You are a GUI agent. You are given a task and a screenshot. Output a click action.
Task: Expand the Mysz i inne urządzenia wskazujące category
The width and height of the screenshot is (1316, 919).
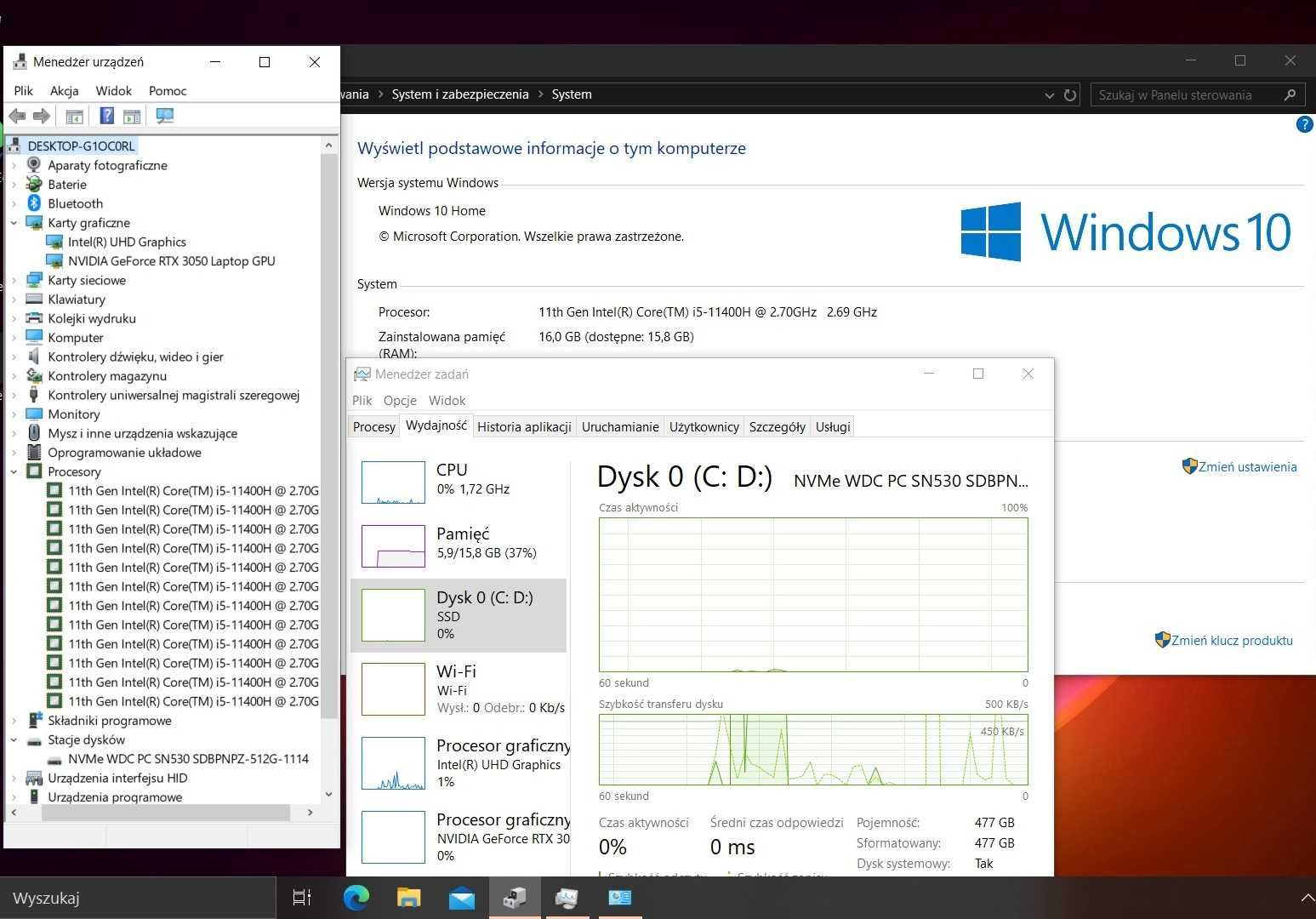click(x=14, y=433)
